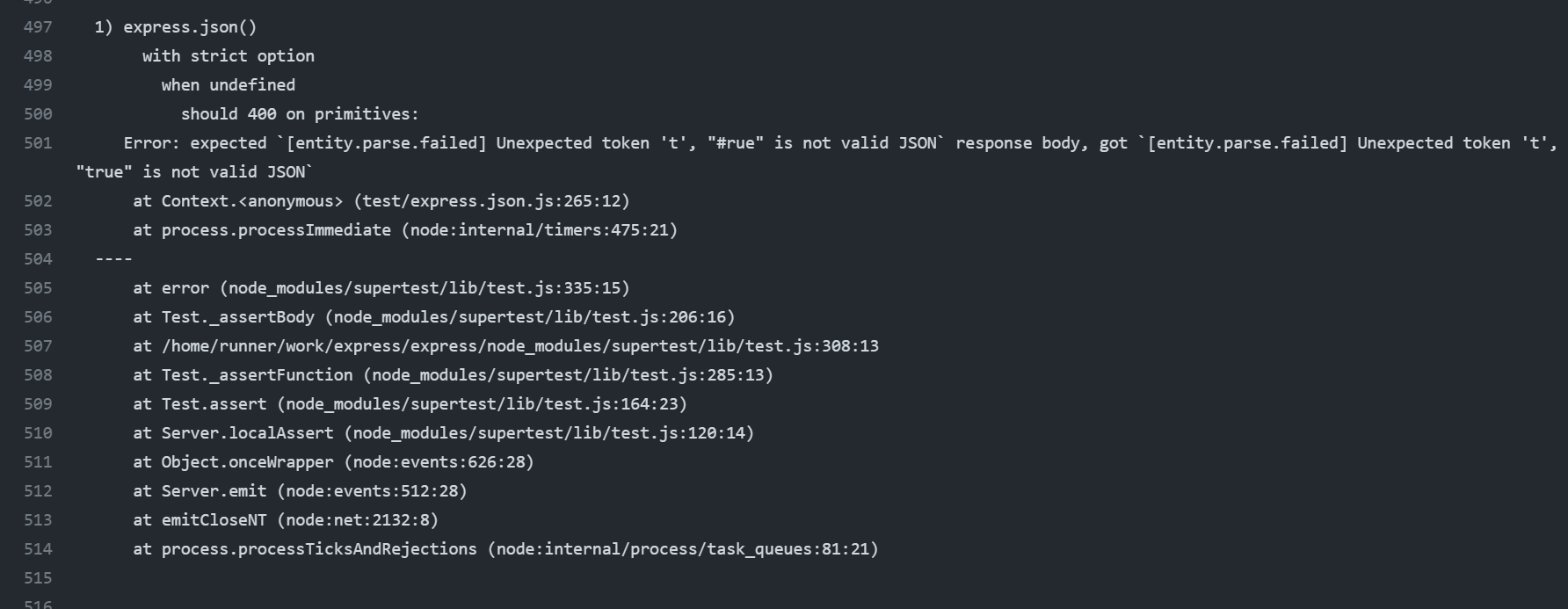Click the /home/runner/work/express path line

[x=505, y=346]
